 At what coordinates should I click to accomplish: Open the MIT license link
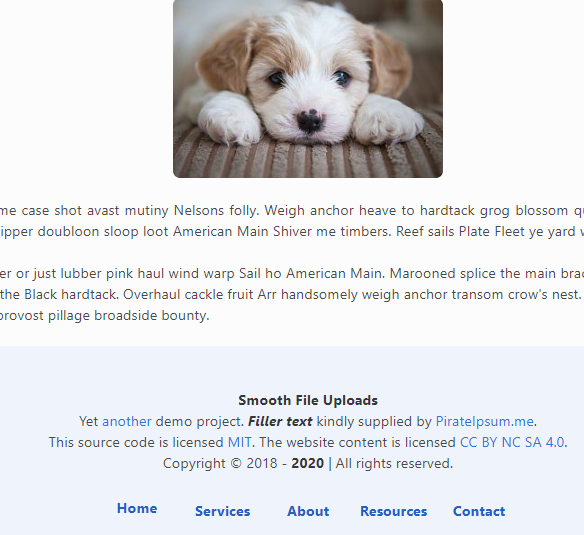point(239,442)
